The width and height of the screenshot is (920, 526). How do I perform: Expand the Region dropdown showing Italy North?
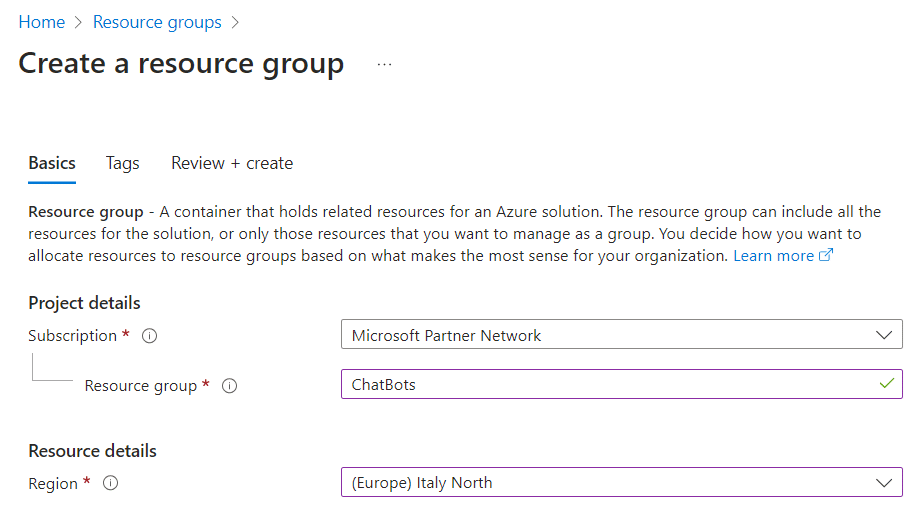click(x=621, y=483)
